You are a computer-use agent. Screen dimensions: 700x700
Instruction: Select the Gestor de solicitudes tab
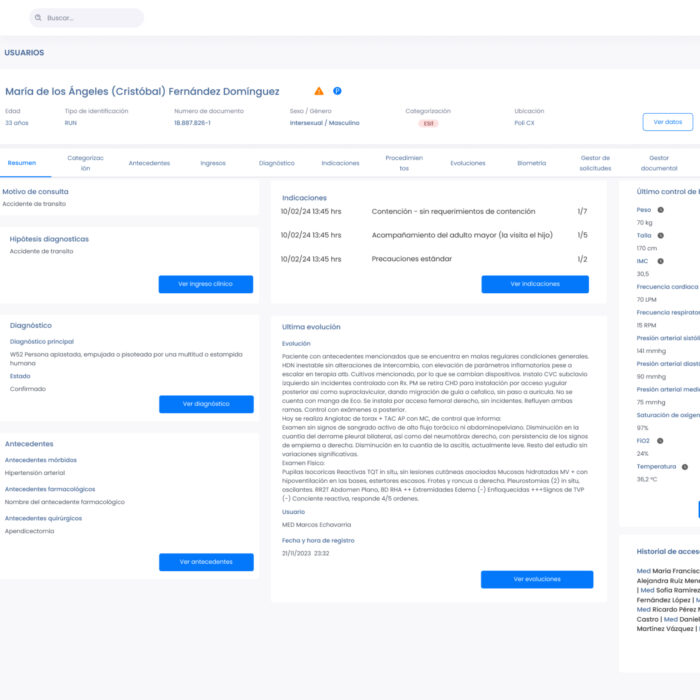(595, 163)
